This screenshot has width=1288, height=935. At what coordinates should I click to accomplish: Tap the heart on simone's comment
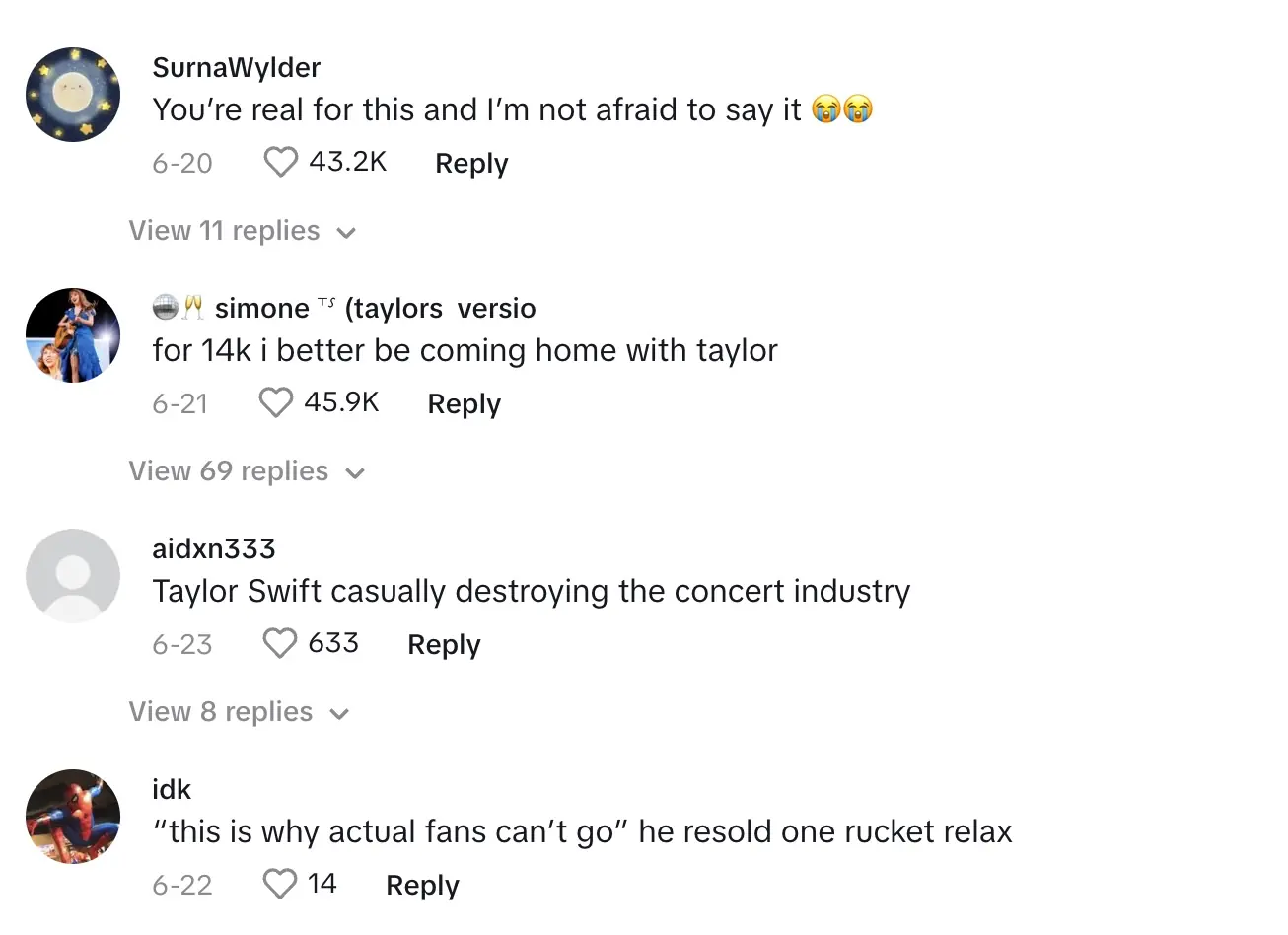(x=275, y=402)
